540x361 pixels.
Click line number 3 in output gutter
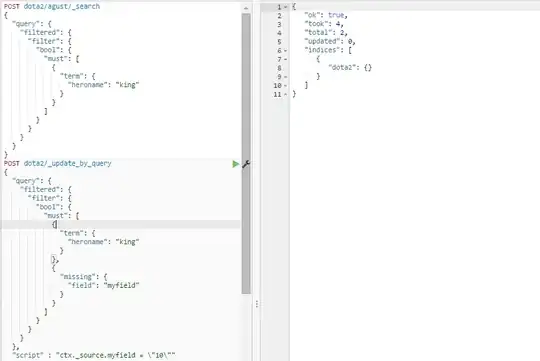pos(279,24)
